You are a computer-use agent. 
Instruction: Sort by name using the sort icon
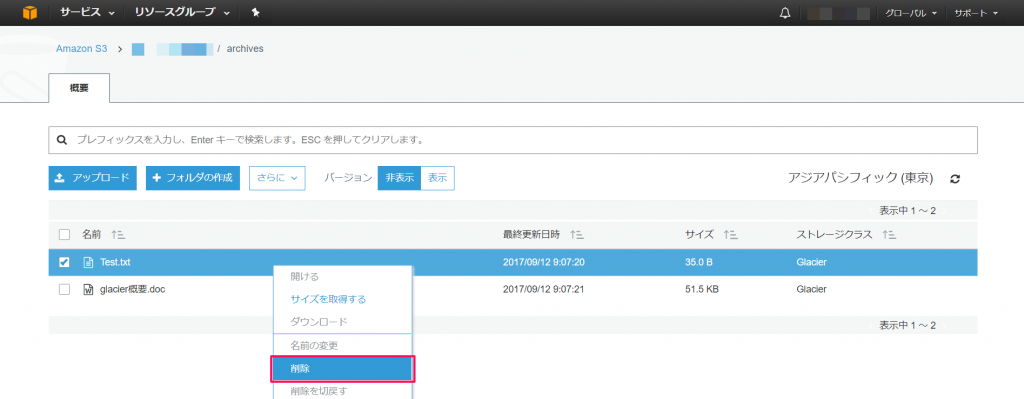[118, 234]
